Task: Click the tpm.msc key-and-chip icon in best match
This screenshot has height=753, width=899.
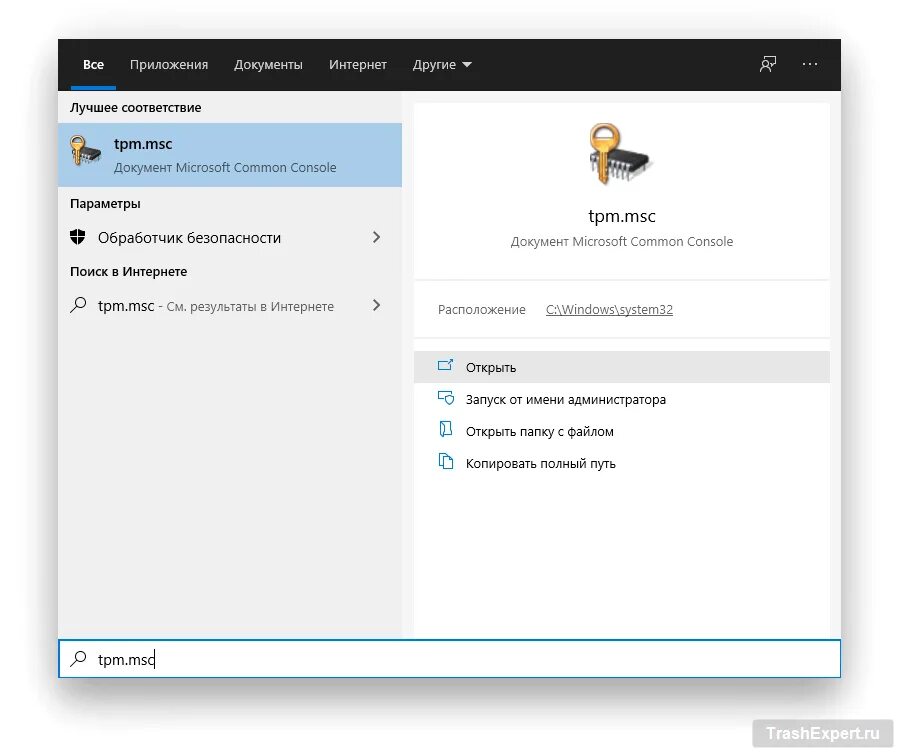Action: pos(85,151)
